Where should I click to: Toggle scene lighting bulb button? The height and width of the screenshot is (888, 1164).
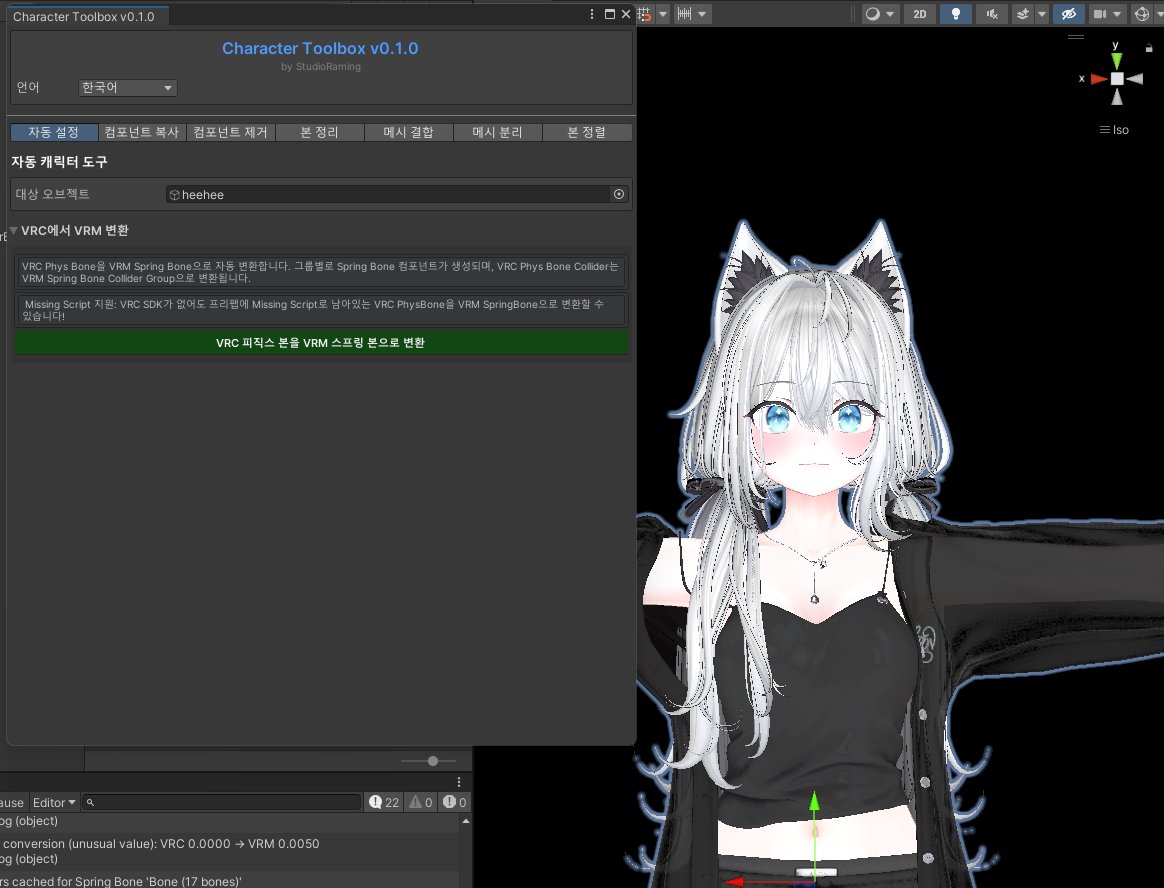point(955,13)
